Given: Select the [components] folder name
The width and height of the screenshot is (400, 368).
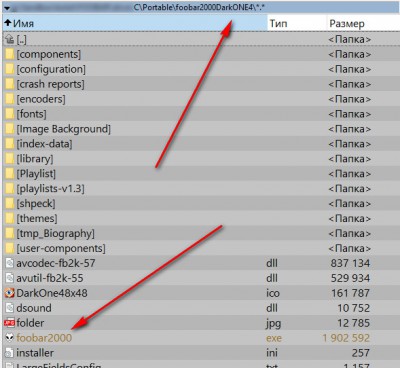Looking at the screenshot, I should click(x=49, y=54).
